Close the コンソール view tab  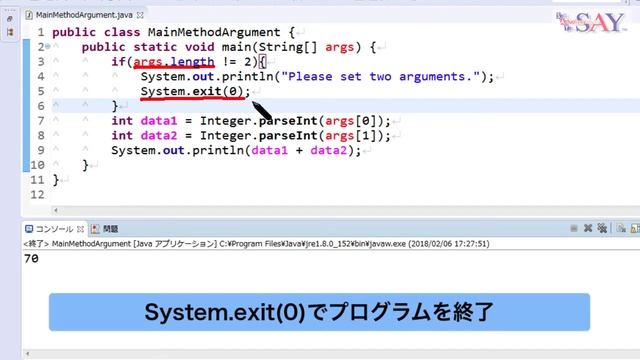tap(80, 229)
